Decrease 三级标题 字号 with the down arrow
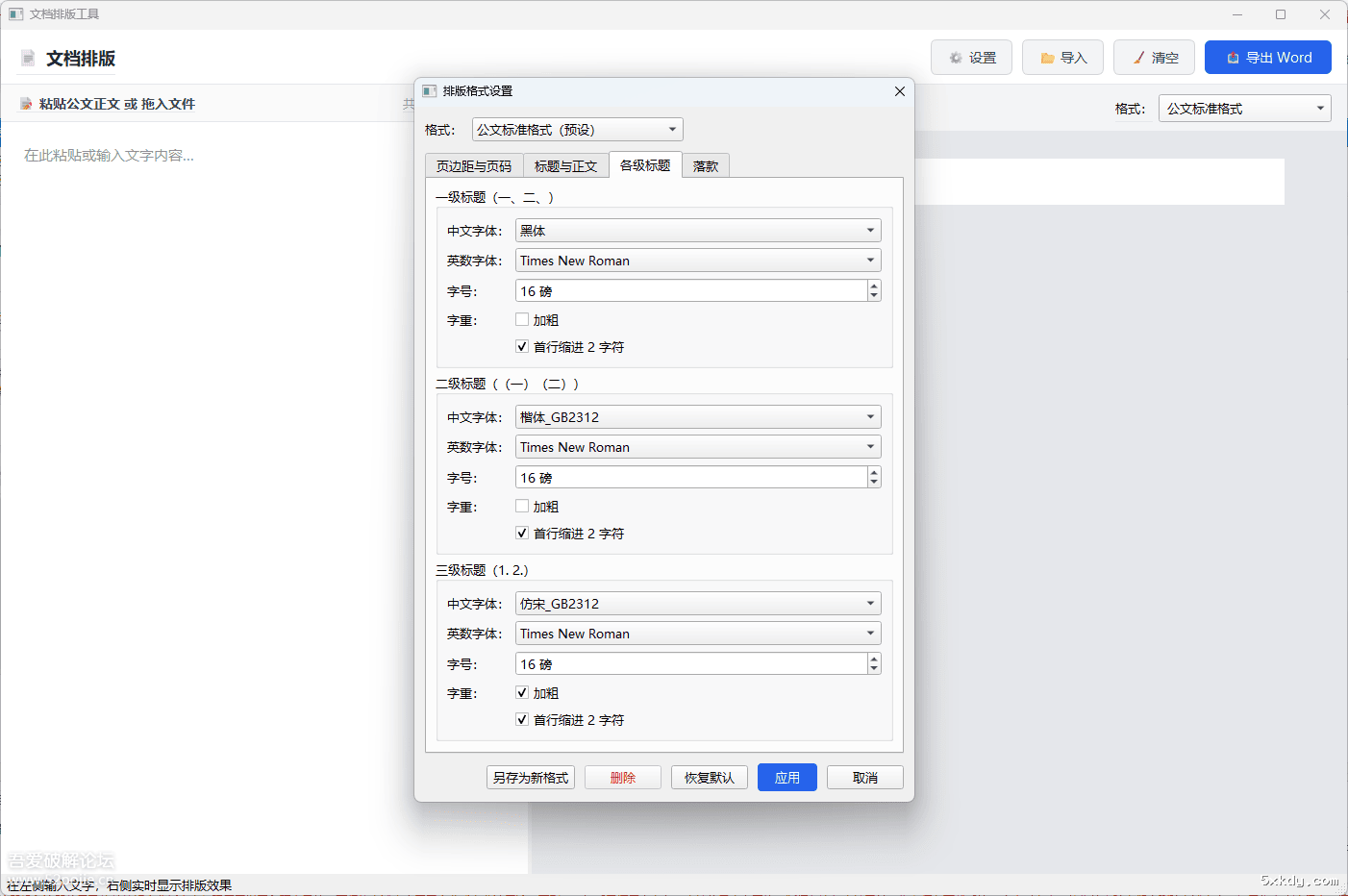Image resolution: width=1348 pixels, height=896 pixels. 874,669
